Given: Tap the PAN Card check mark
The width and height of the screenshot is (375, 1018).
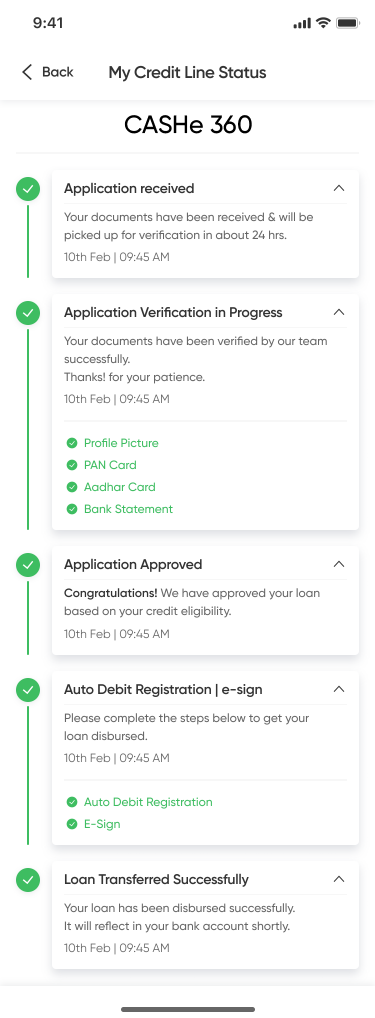Looking at the screenshot, I should [x=72, y=466].
